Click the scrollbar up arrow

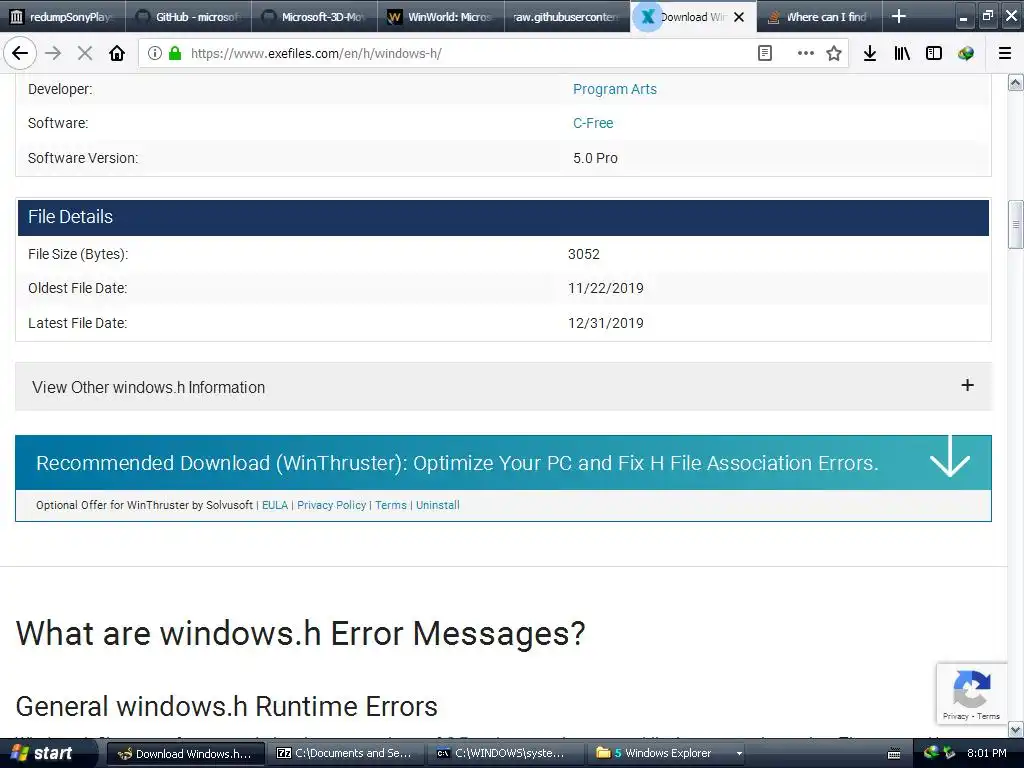point(1016,82)
